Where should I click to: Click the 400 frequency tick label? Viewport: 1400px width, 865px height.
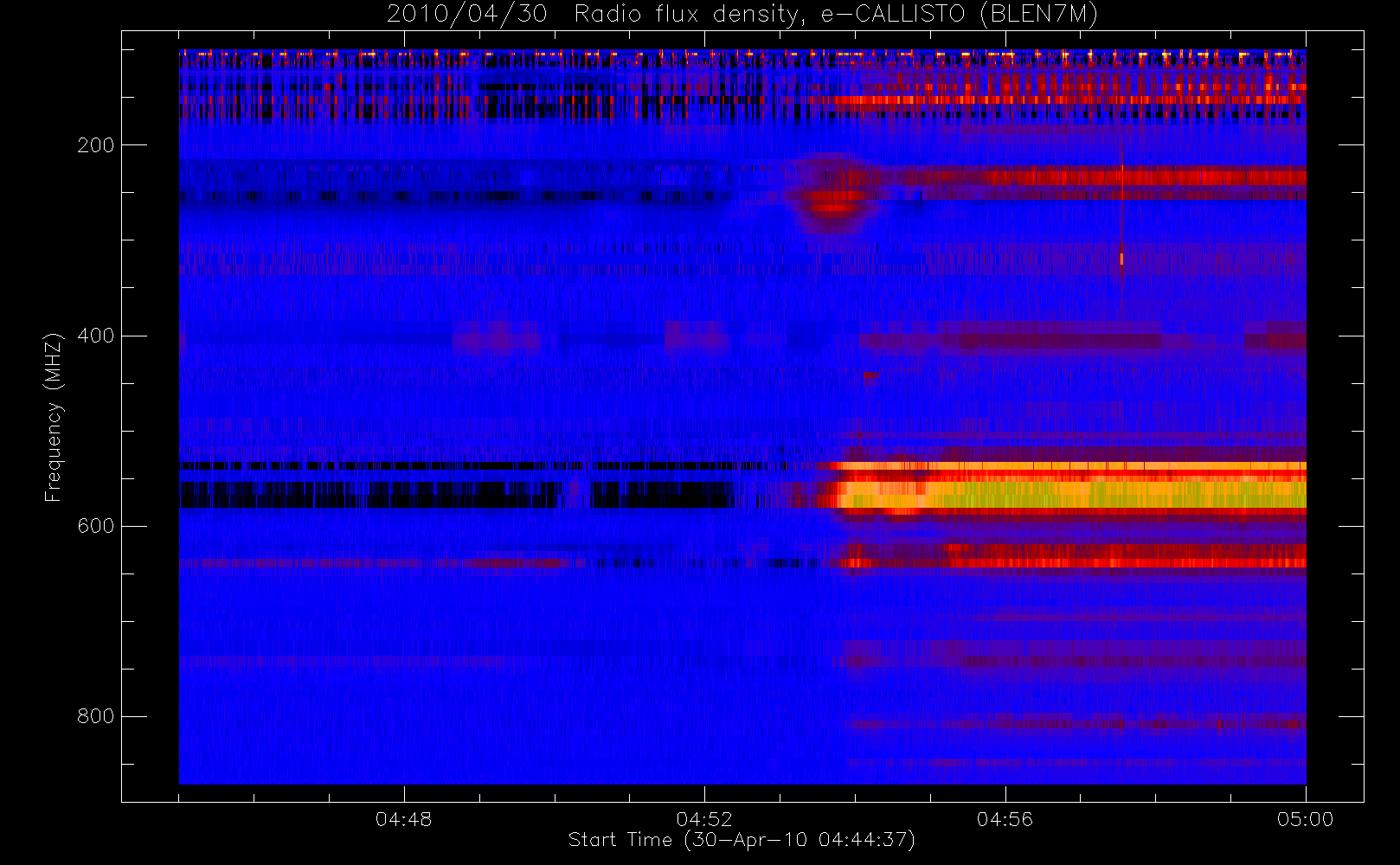(x=95, y=336)
